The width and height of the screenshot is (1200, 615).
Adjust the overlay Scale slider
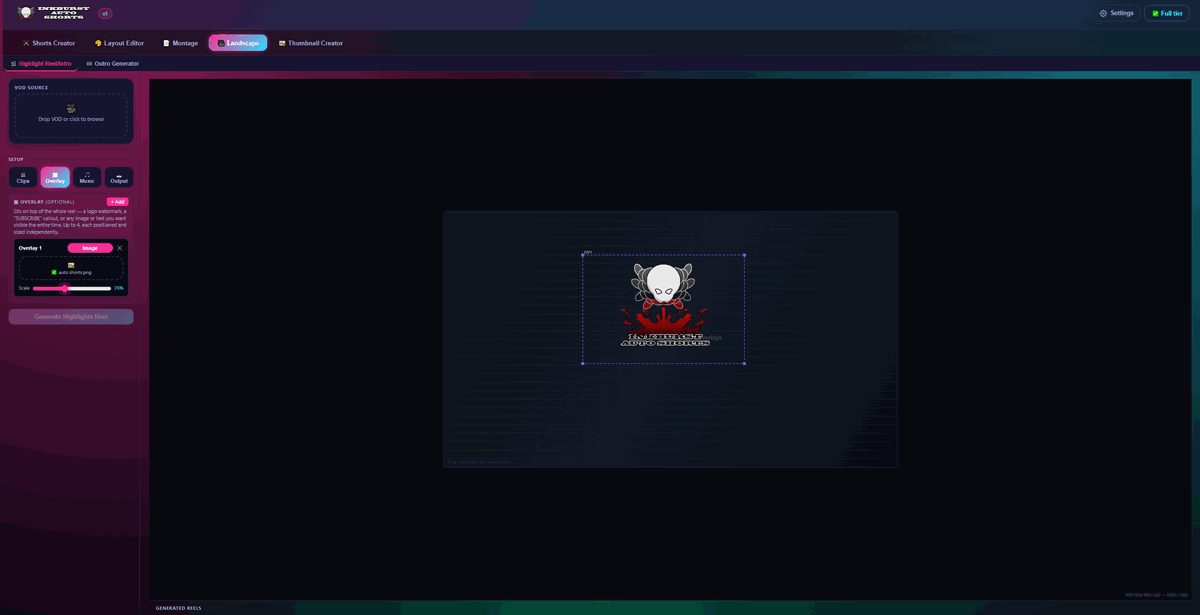(71, 288)
